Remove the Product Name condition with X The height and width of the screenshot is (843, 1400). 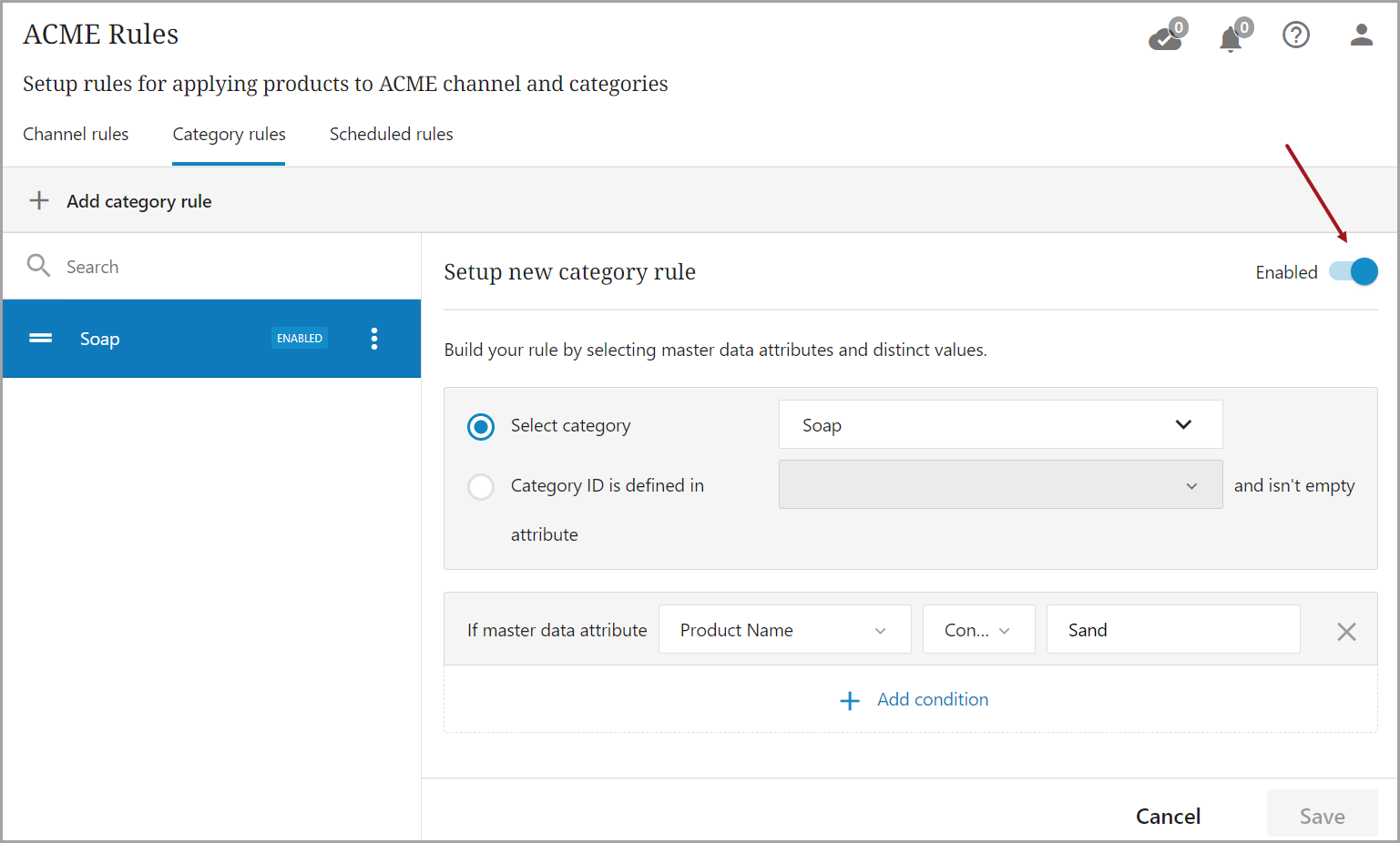[1345, 631]
